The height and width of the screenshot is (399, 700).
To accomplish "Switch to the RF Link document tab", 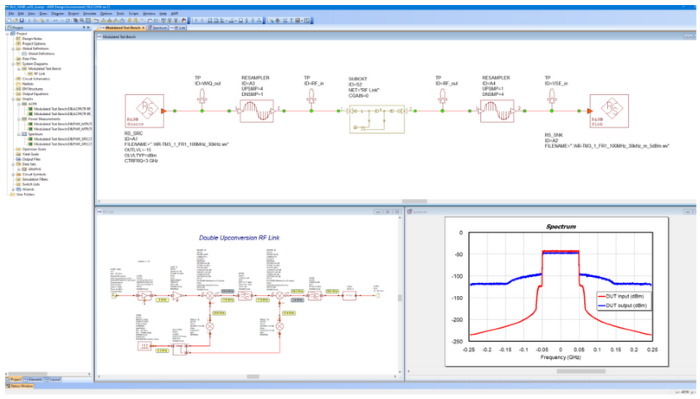I will tap(178, 28).
